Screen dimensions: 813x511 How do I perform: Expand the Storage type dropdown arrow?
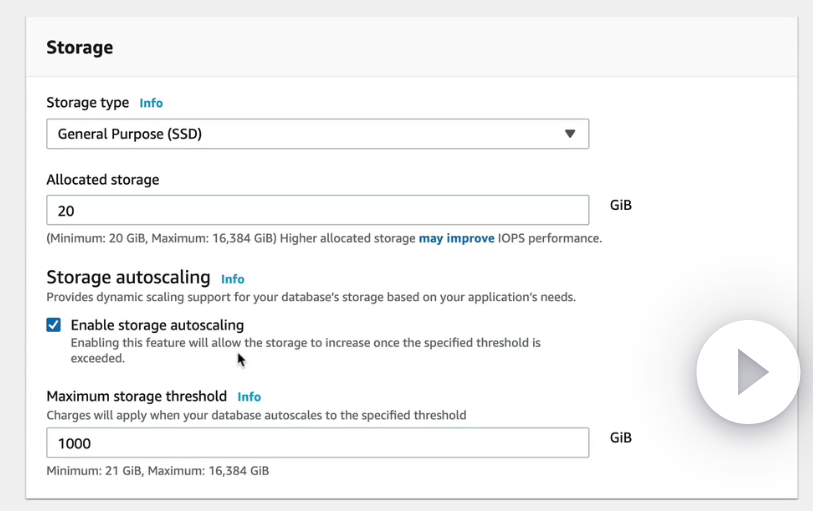570,133
